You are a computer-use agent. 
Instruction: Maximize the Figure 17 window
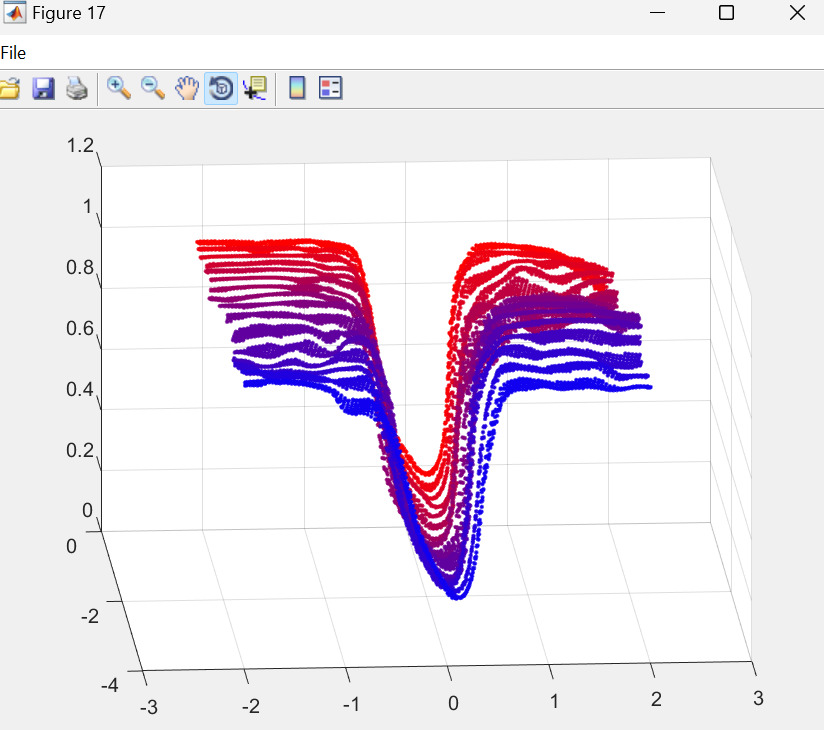pyautogui.click(x=727, y=13)
